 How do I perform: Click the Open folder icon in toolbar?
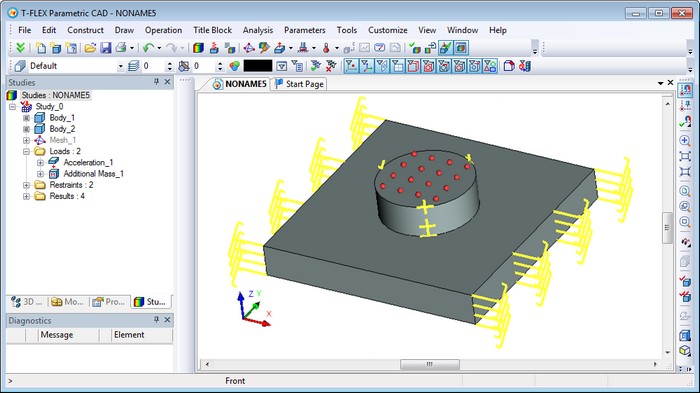click(x=90, y=48)
